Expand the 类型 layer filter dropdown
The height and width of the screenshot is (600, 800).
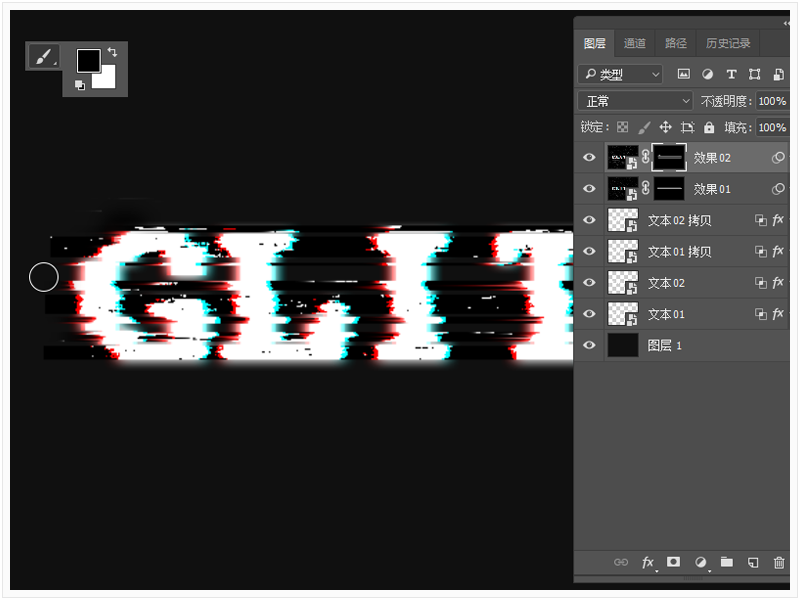pos(621,74)
